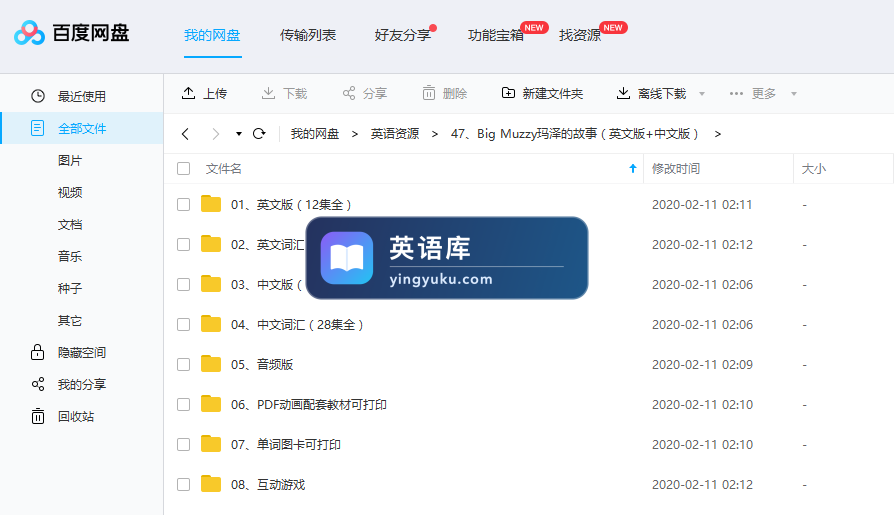Switch to 我的网盘 tab
Viewport: 894px width, 515px height.
pyautogui.click(x=212, y=35)
